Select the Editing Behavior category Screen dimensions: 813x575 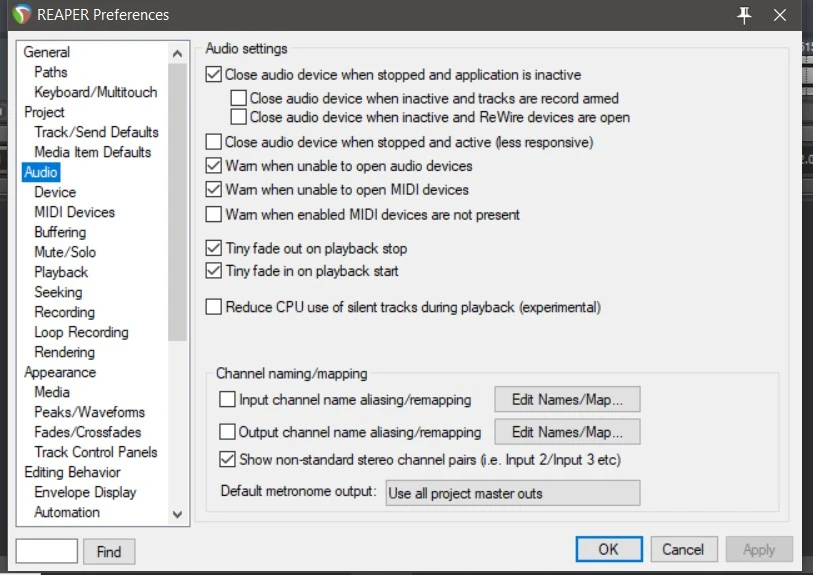(x=73, y=472)
